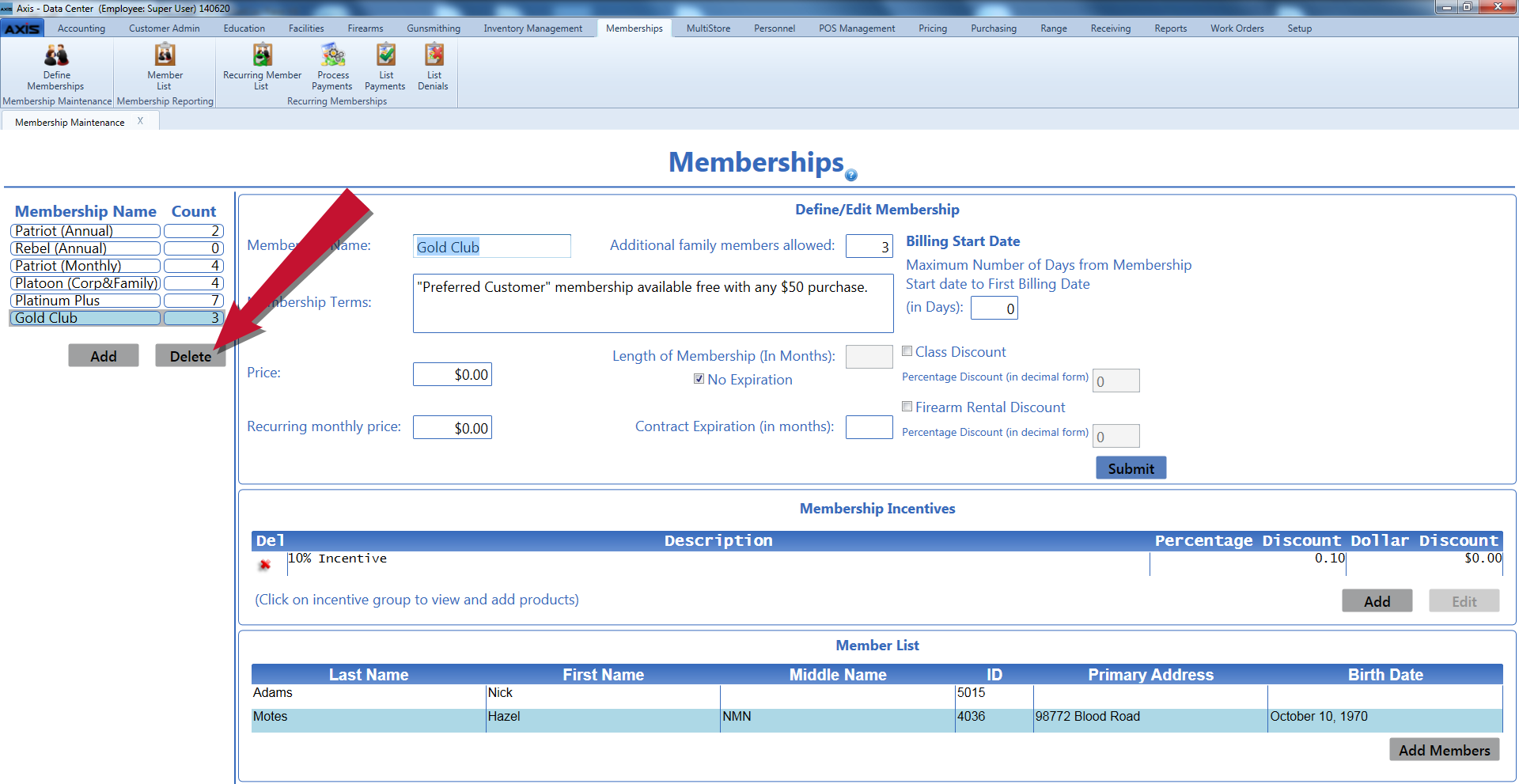The image size is (1519, 784).
Task: Click the Billing Start Days field
Action: click(994, 308)
